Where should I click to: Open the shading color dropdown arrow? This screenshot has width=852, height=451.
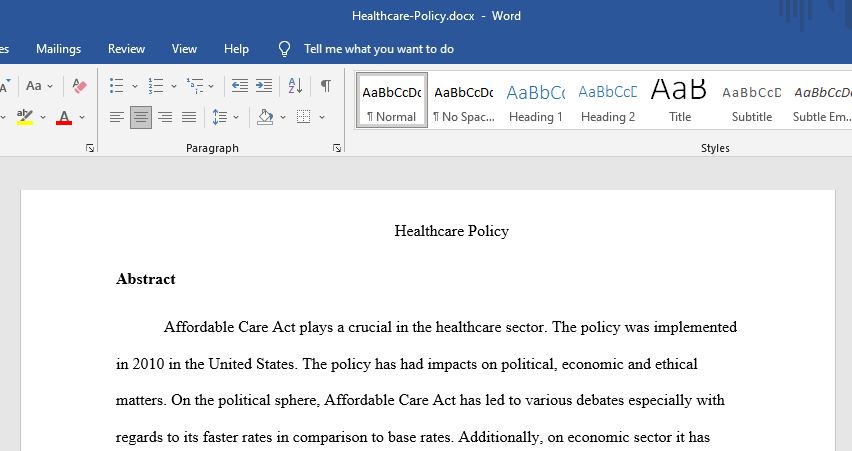[x=283, y=117]
